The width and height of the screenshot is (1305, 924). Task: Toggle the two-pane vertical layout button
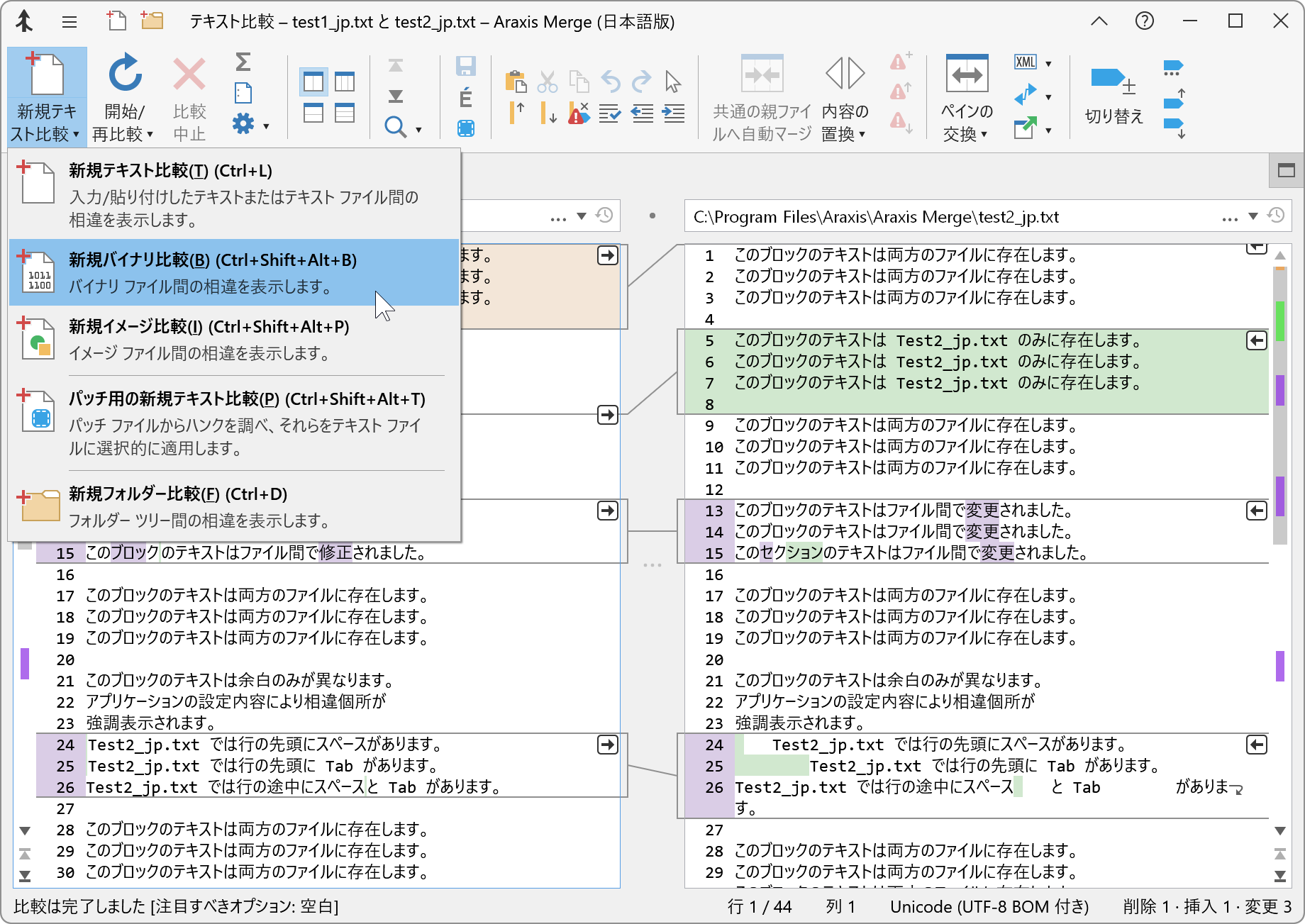pos(313,82)
